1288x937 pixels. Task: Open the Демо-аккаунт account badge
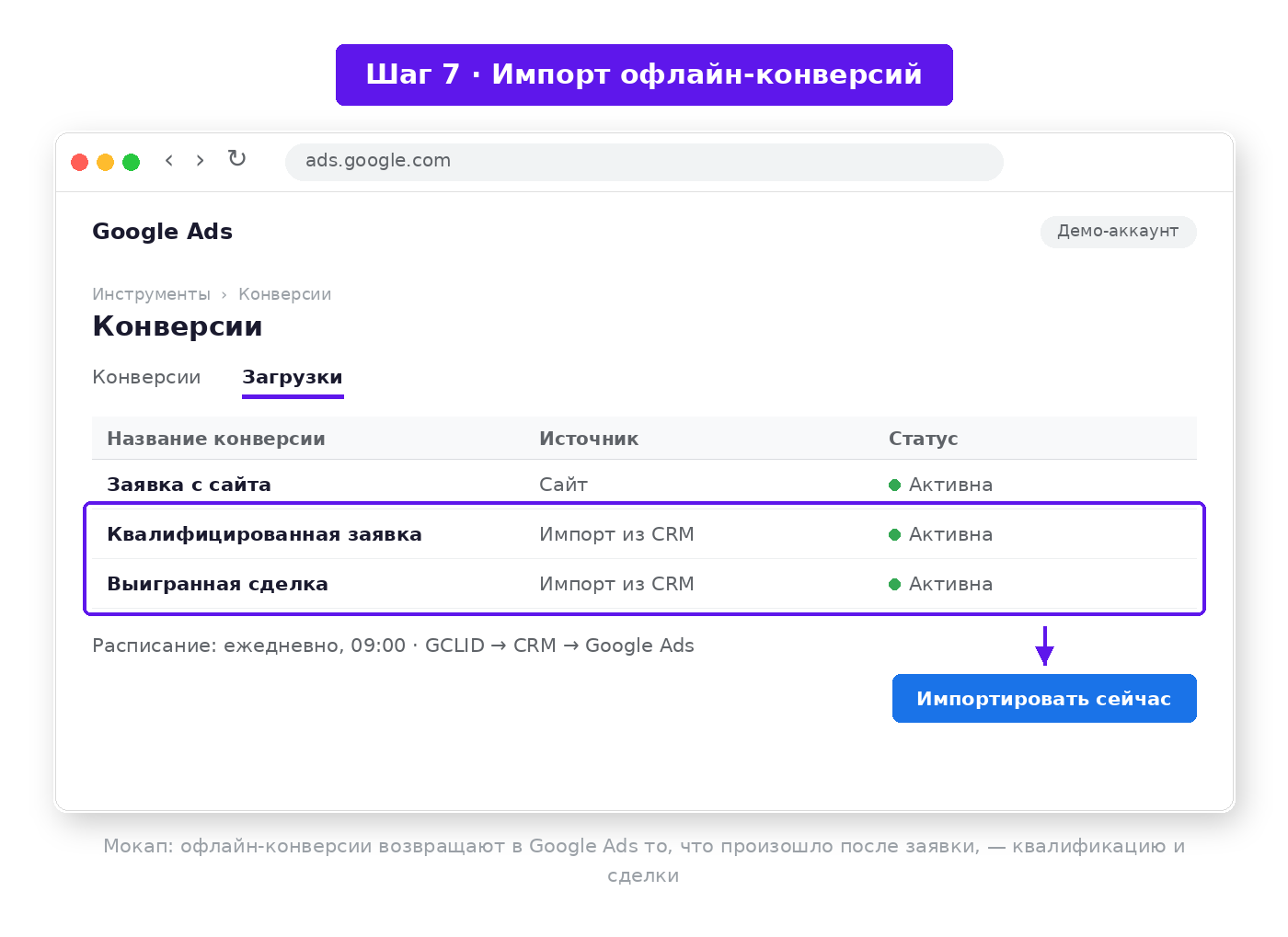point(1118,232)
